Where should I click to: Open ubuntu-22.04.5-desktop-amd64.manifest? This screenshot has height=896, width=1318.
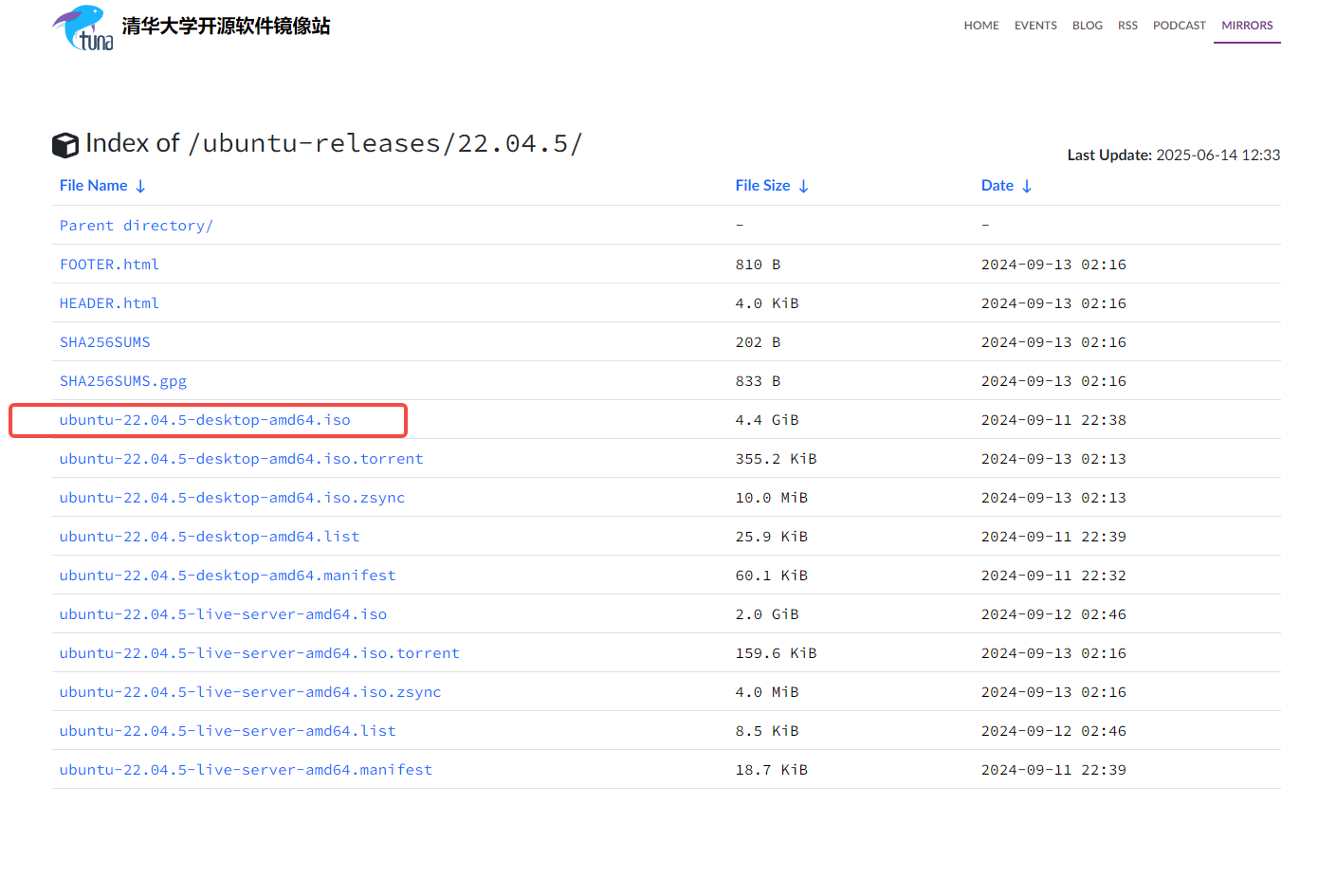(228, 576)
